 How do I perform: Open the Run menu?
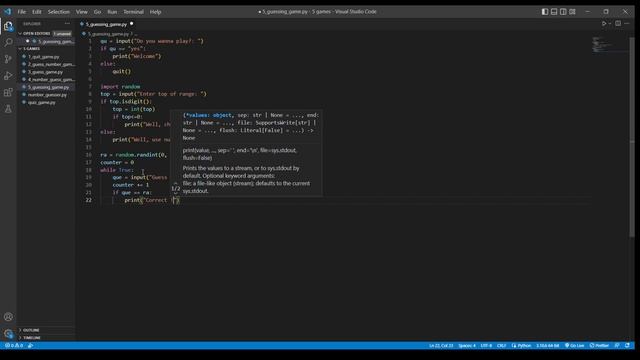tap(112, 12)
